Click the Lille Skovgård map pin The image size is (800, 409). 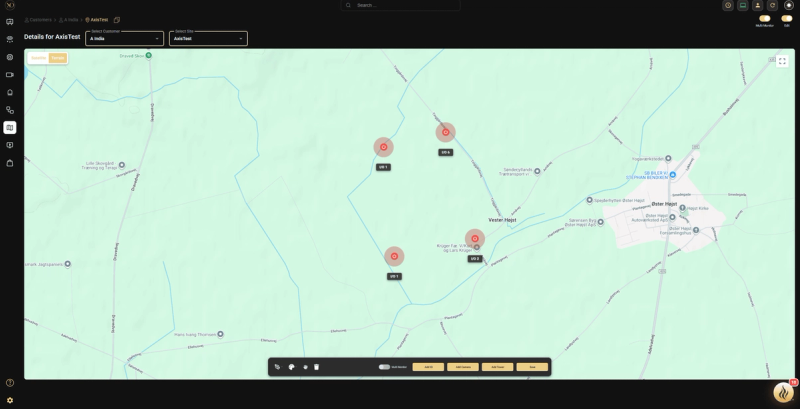[x=121, y=165]
